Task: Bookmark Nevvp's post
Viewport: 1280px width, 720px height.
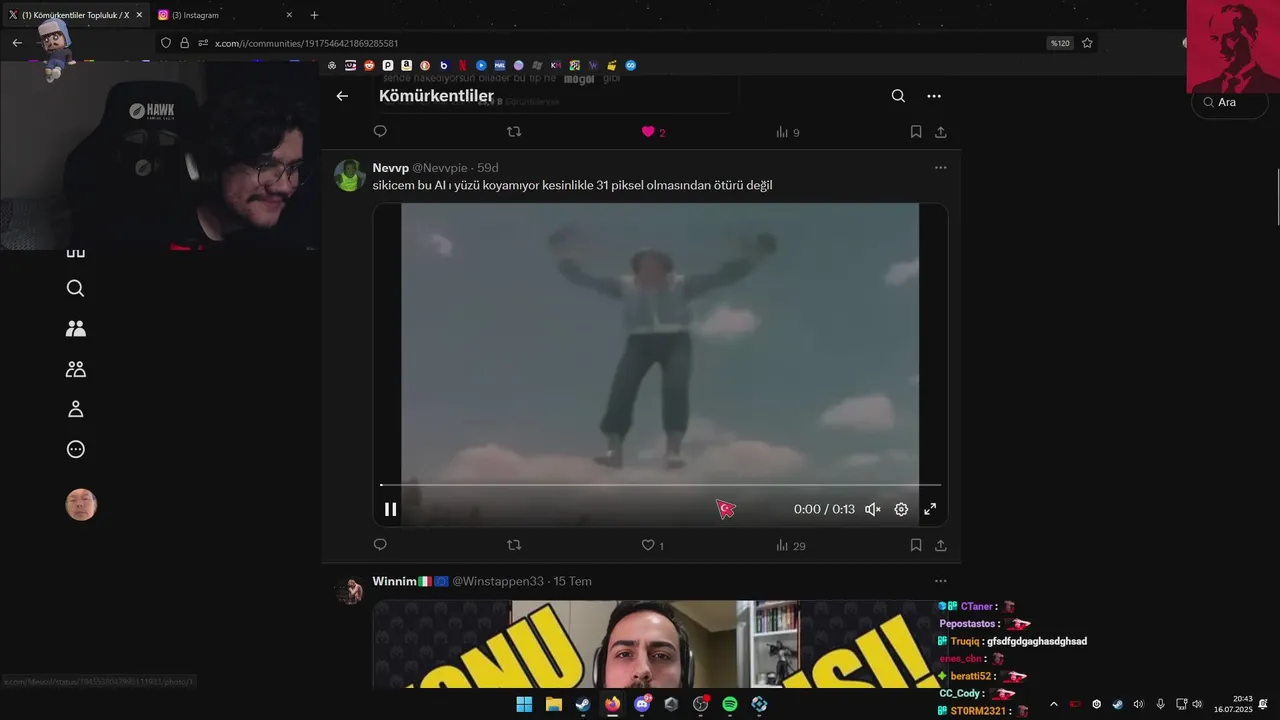Action: (x=916, y=545)
